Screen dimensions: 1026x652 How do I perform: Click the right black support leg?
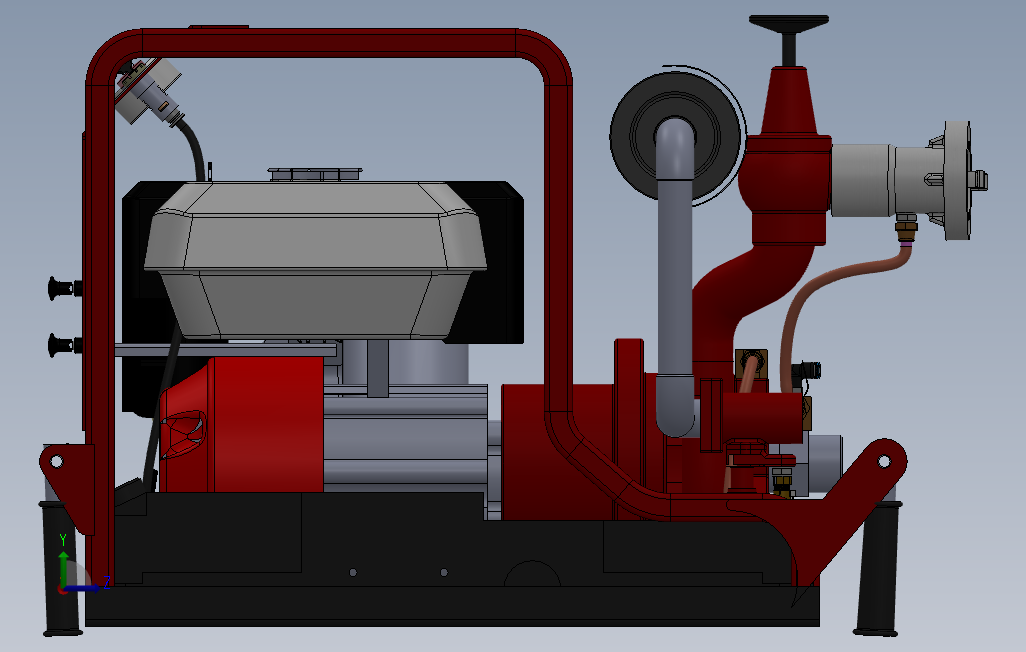click(x=877, y=568)
